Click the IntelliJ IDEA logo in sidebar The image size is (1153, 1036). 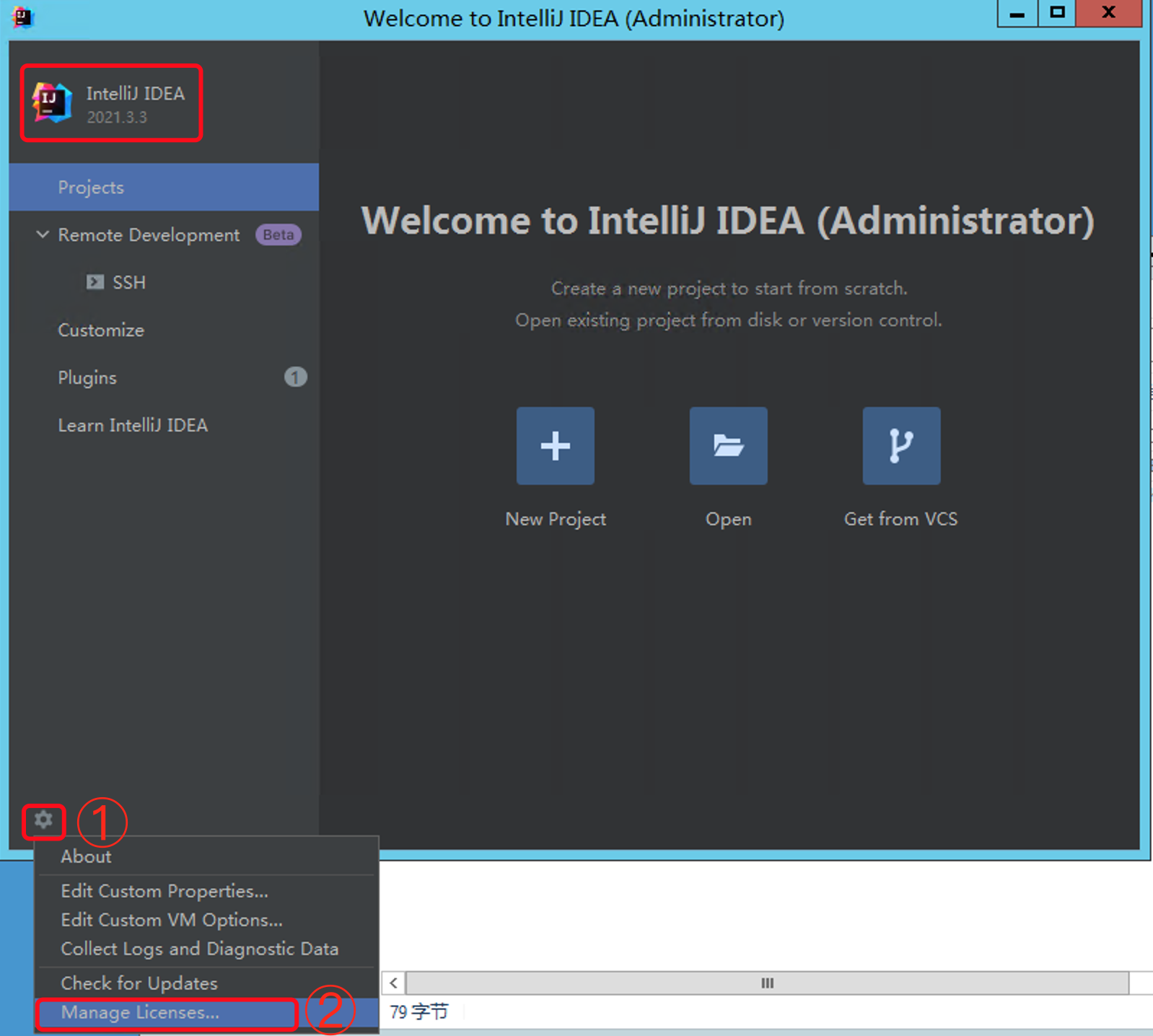(x=51, y=102)
